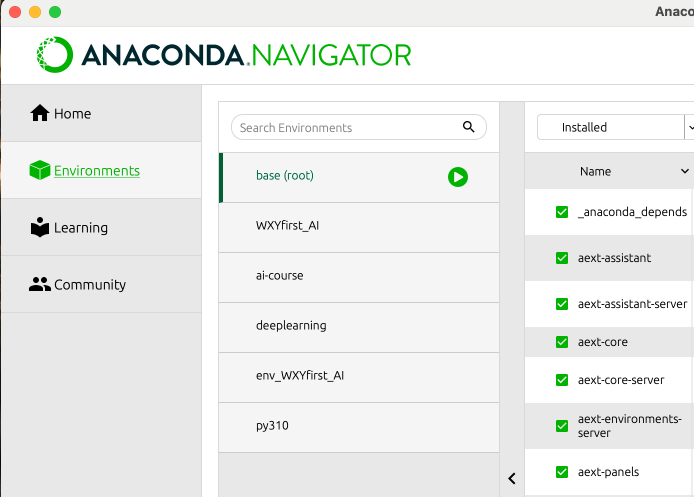Switch to the Learning tab
Screen dimensions: 694x497
click(x=101, y=227)
